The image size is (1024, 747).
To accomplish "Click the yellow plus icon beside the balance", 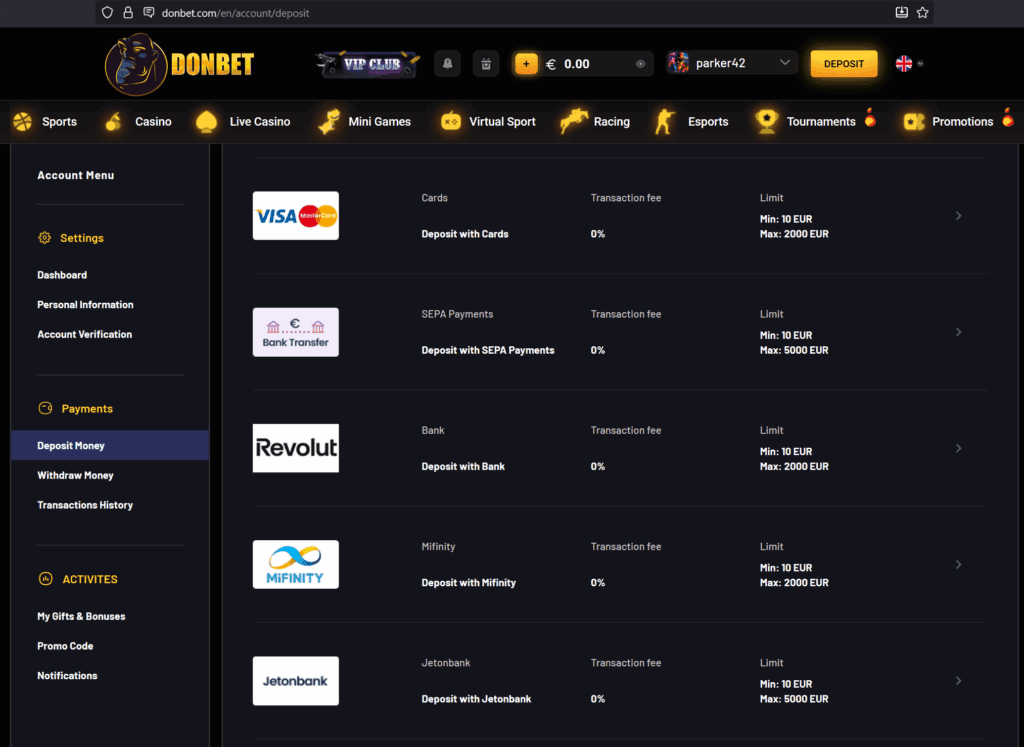I will tap(527, 63).
